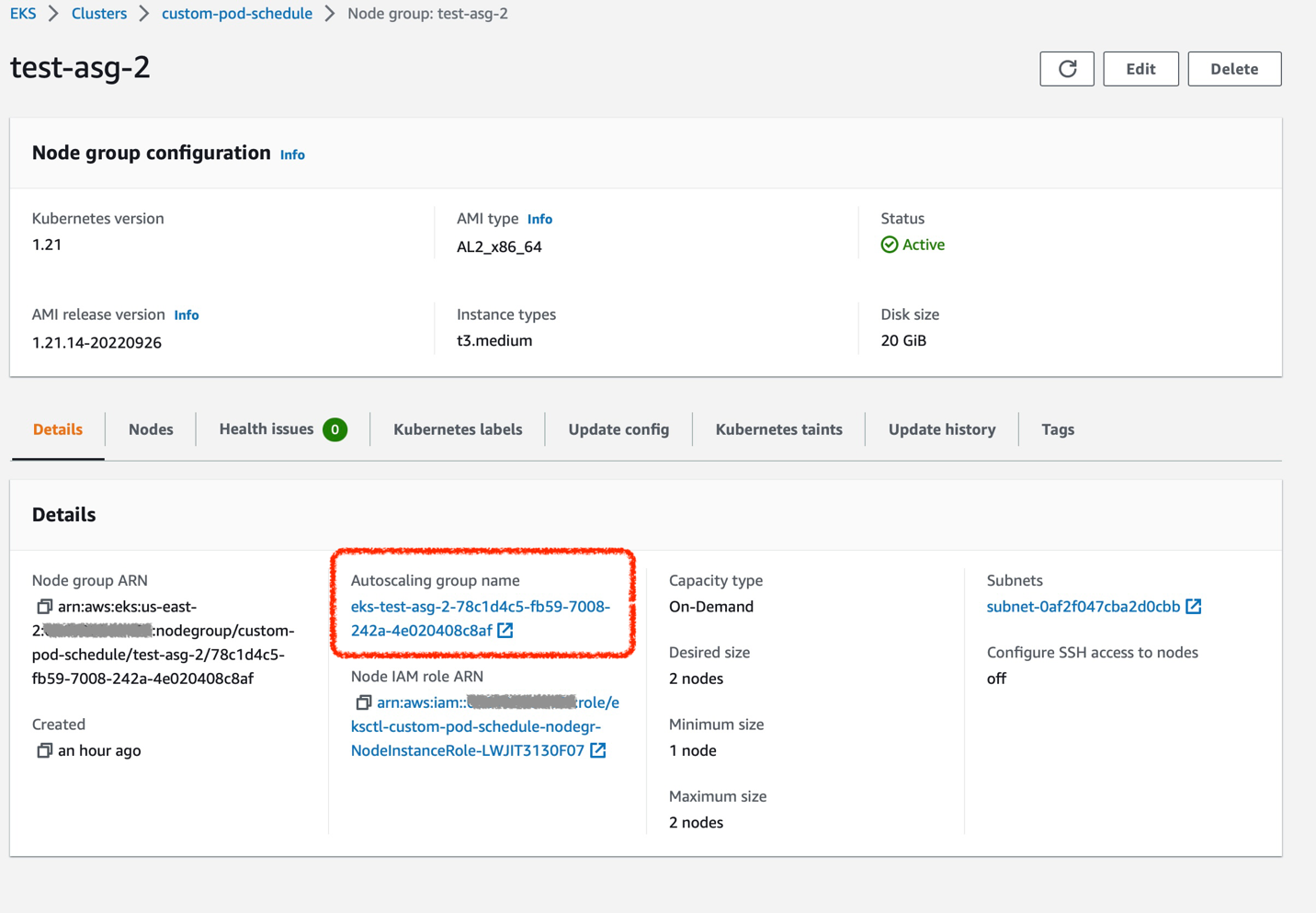1316x913 pixels.
Task: Open external link icon for Node IAM role
Action: [x=598, y=750]
